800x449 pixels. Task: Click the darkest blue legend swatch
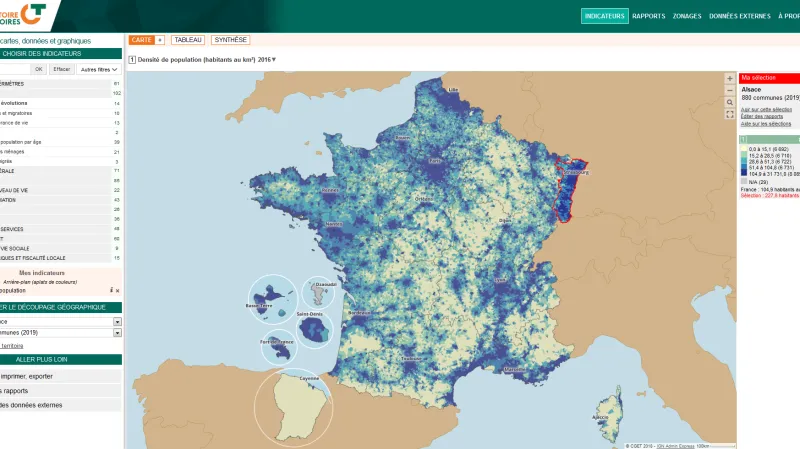click(x=743, y=173)
